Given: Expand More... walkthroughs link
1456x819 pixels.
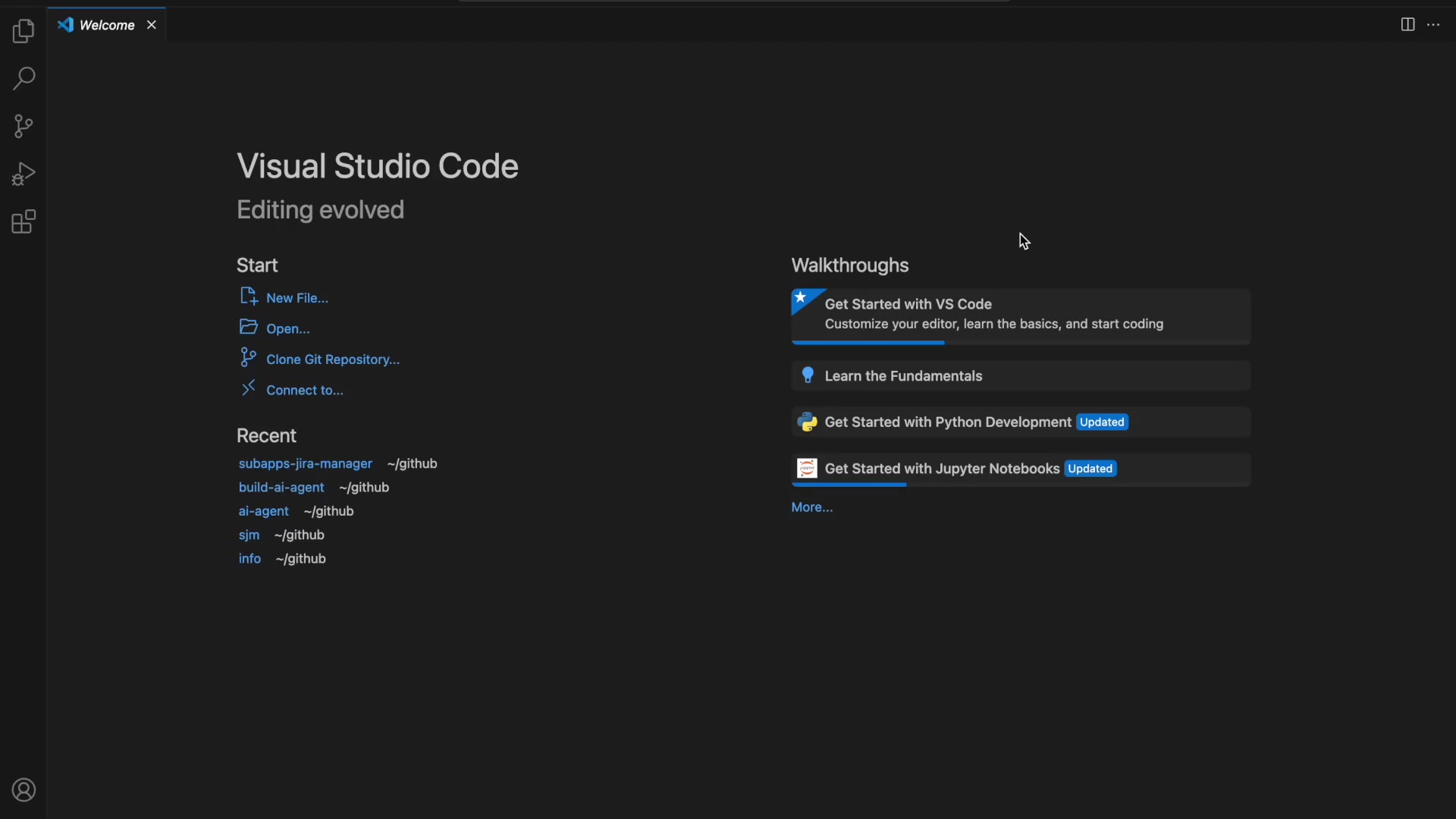Looking at the screenshot, I should pyautogui.click(x=812, y=507).
